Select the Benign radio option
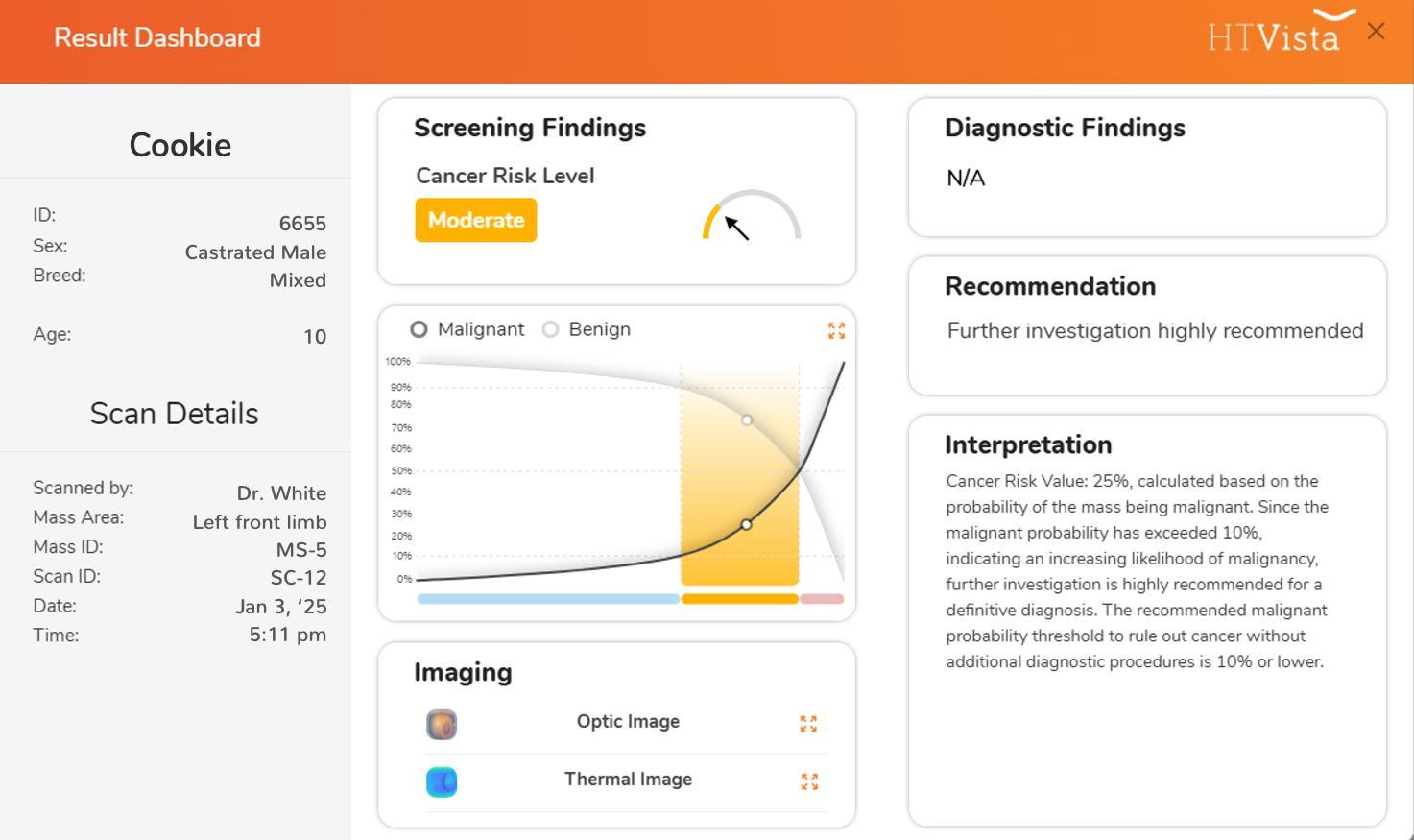The width and height of the screenshot is (1414, 840). tap(550, 329)
